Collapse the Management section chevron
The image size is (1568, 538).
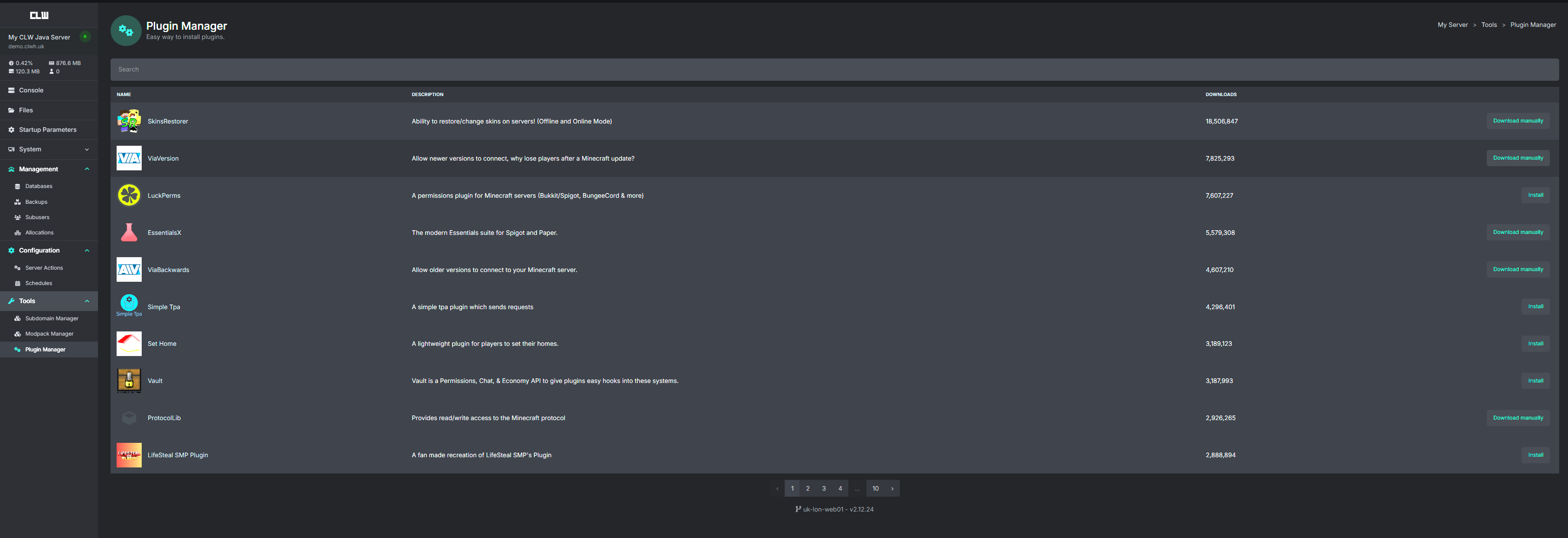(x=87, y=169)
